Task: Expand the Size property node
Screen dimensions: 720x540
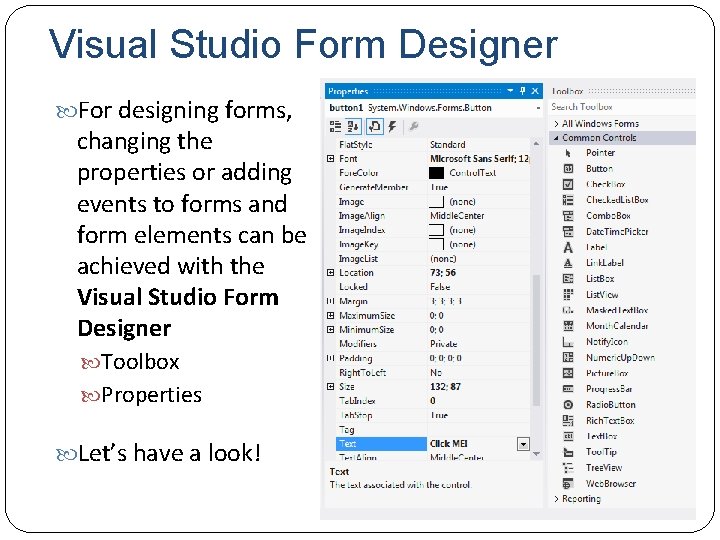Action: pos(330,387)
